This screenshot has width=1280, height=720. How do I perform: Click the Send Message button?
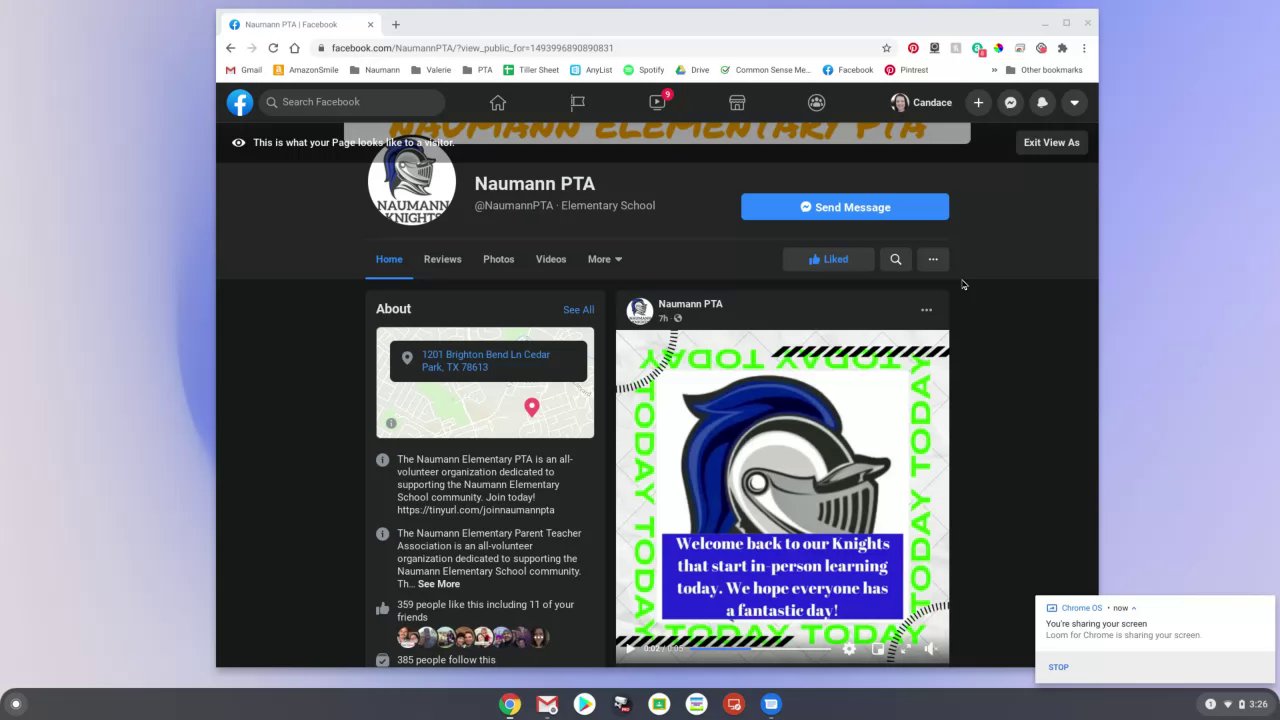click(x=845, y=207)
